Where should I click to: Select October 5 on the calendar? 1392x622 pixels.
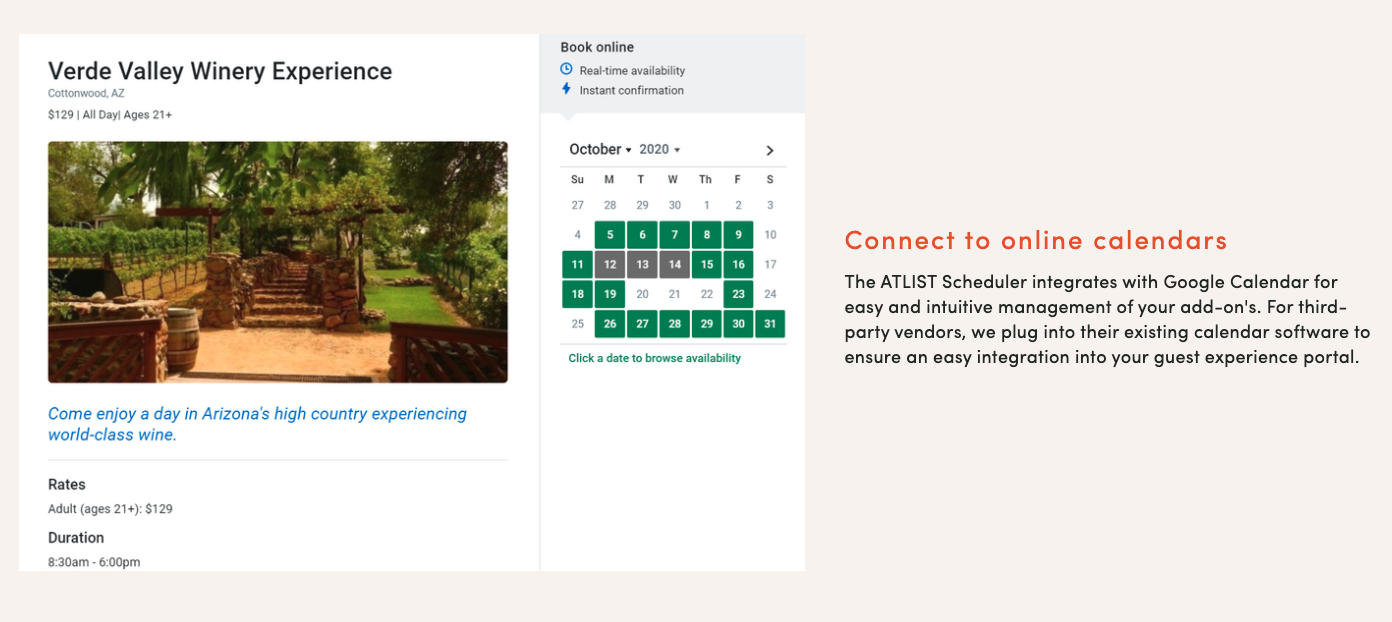pos(610,235)
